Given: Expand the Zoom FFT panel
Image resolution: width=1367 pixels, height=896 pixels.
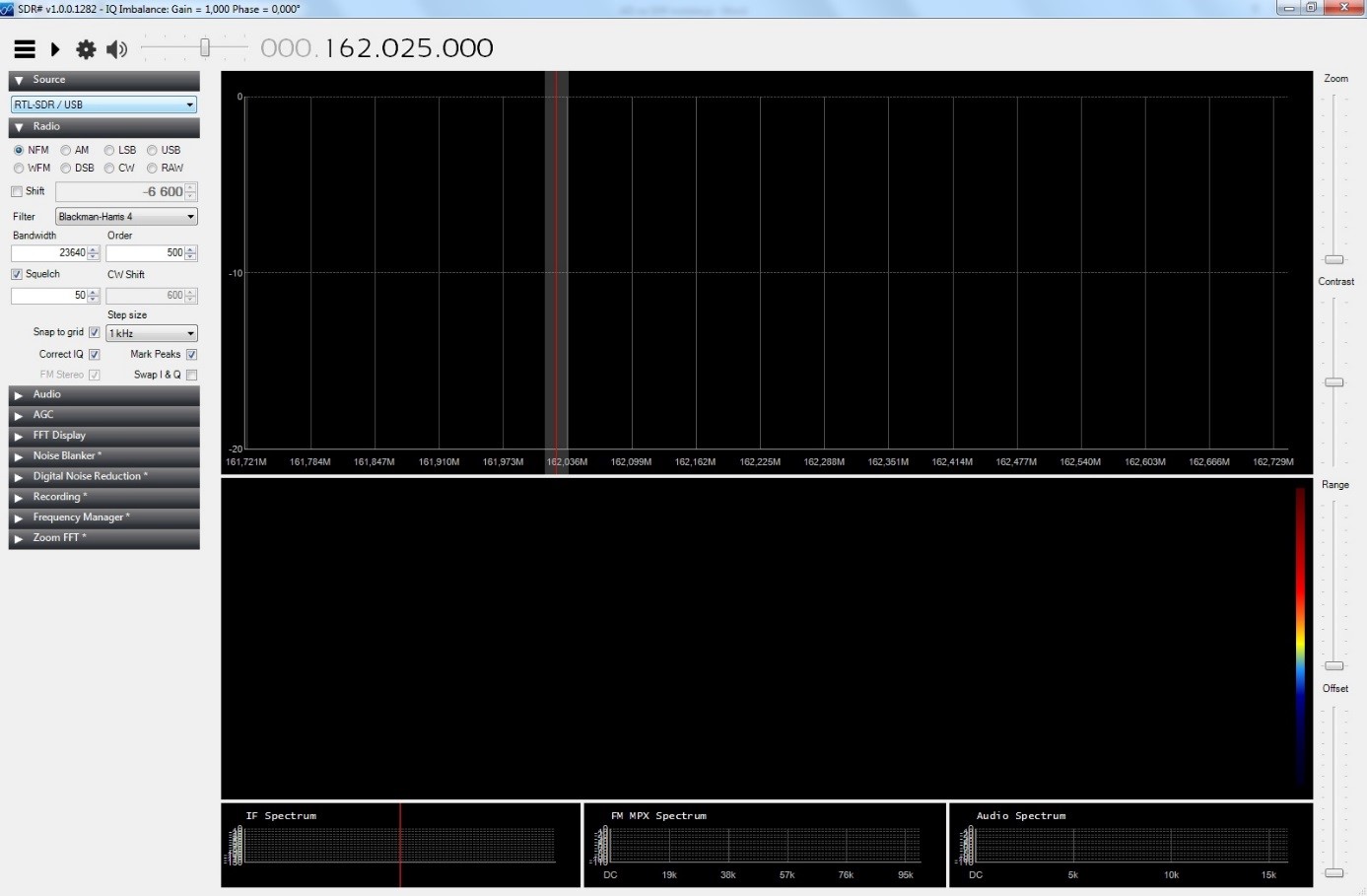Looking at the screenshot, I should click(x=19, y=538).
